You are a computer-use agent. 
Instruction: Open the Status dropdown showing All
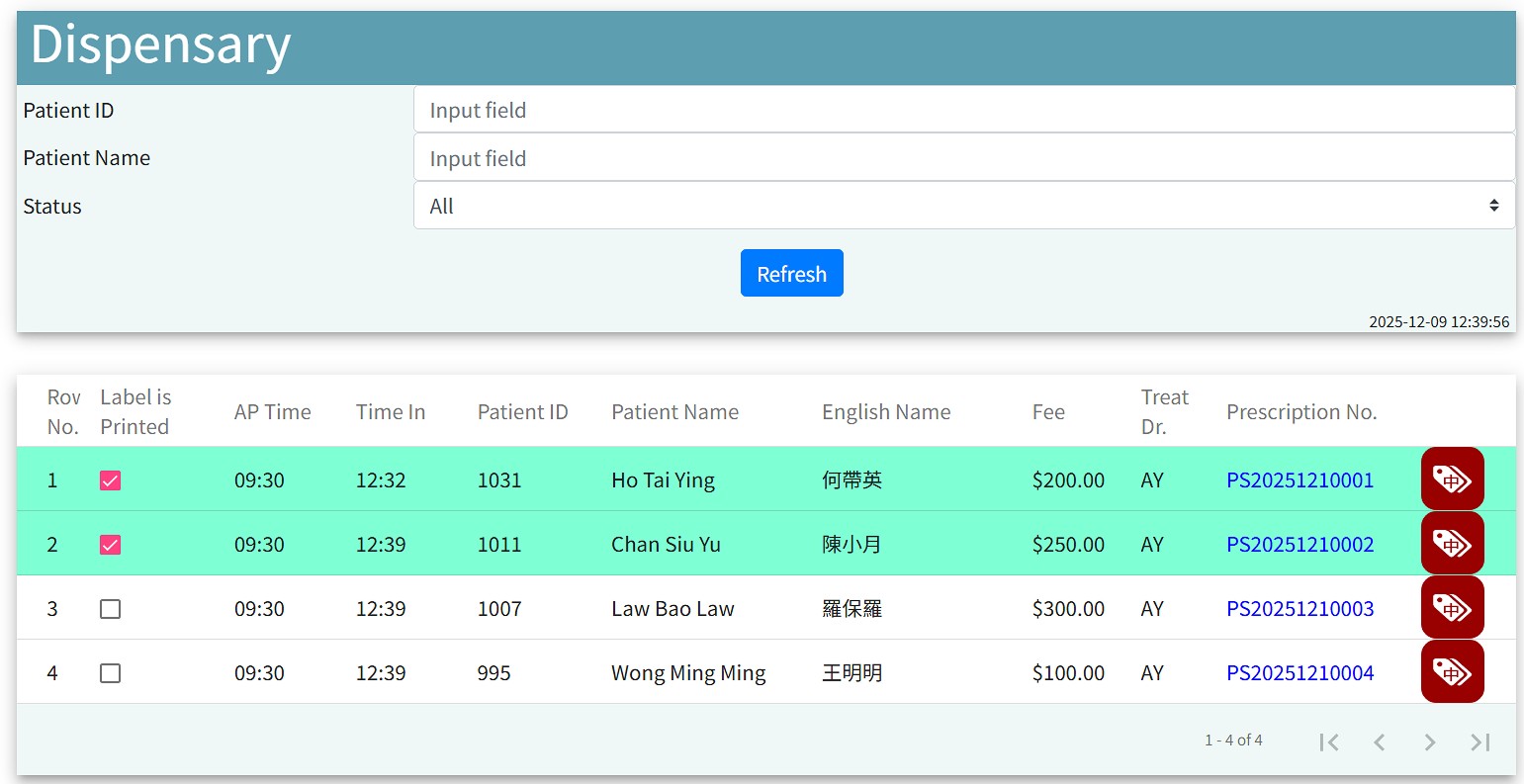point(963,206)
